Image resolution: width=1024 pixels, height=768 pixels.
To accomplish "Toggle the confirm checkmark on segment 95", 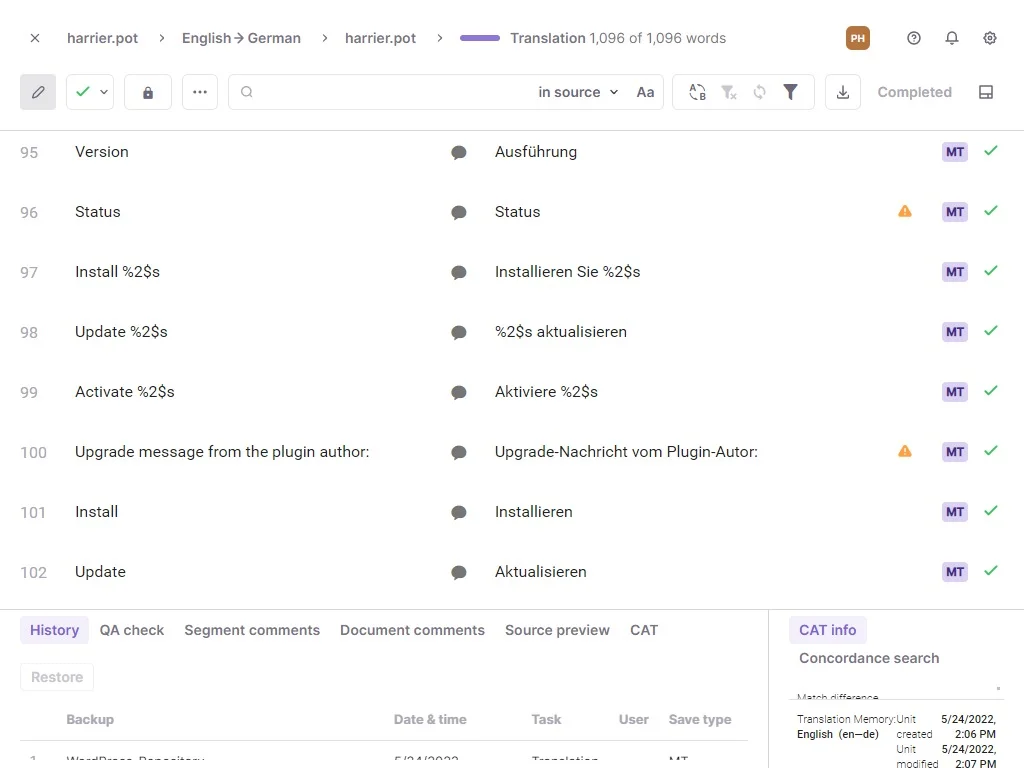I will pos(991,151).
